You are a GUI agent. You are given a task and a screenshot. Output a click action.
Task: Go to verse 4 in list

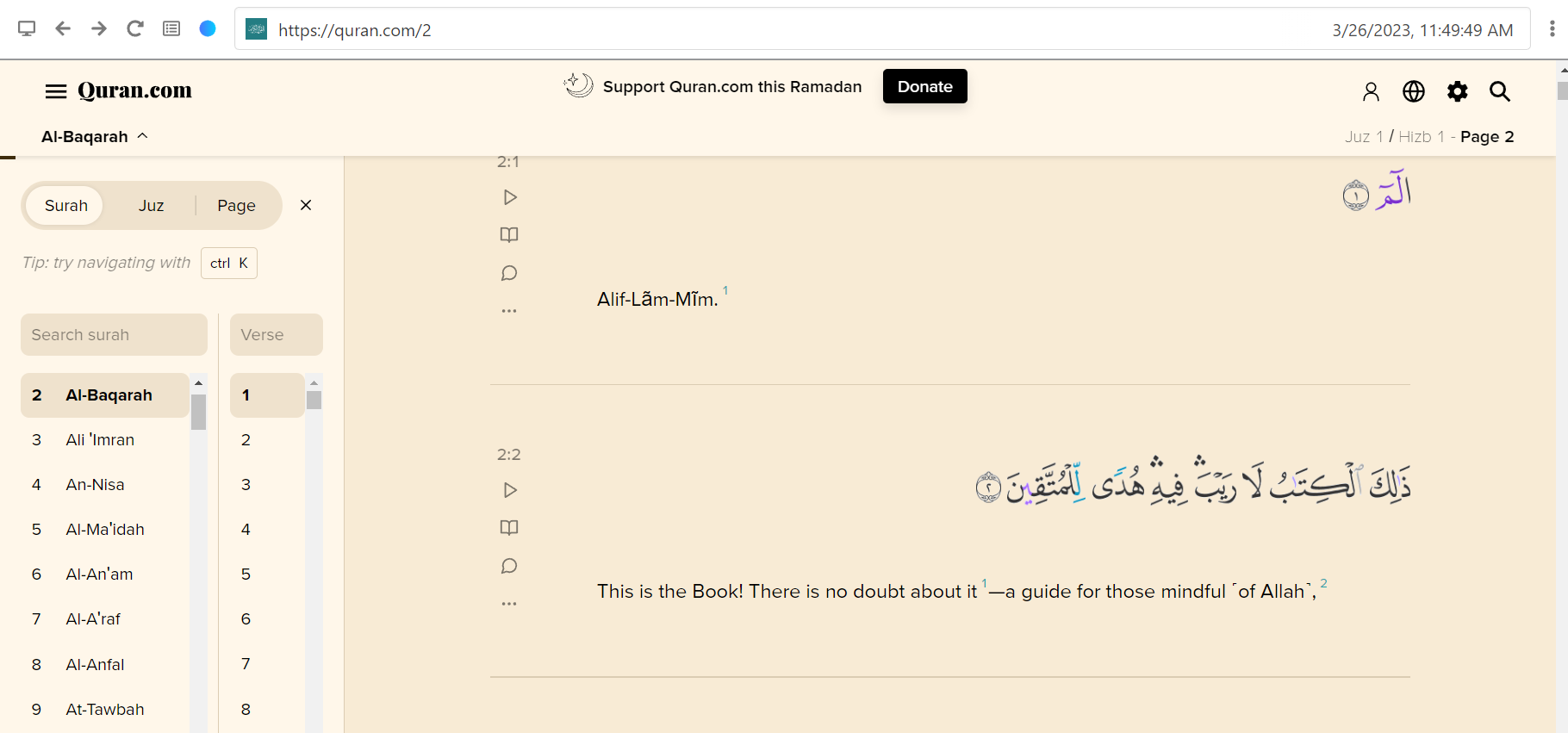point(267,529)
